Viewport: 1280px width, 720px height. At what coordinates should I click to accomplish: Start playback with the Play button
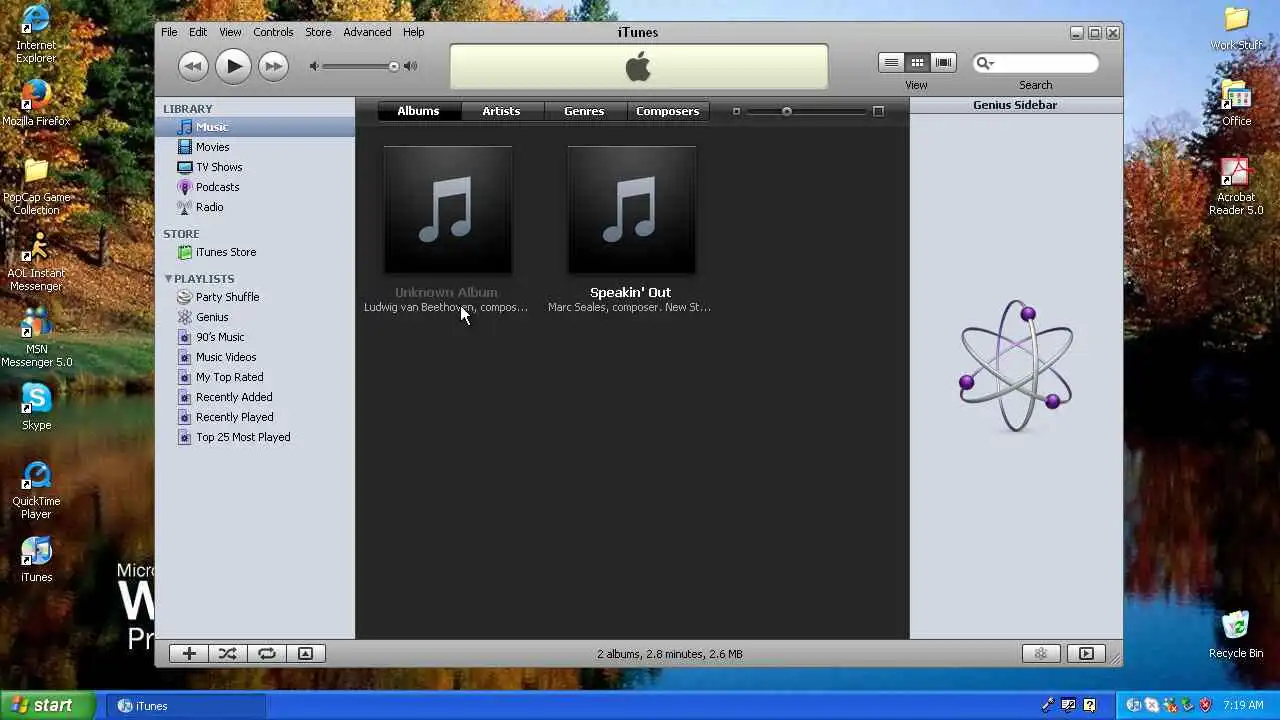tap(233, 66)
